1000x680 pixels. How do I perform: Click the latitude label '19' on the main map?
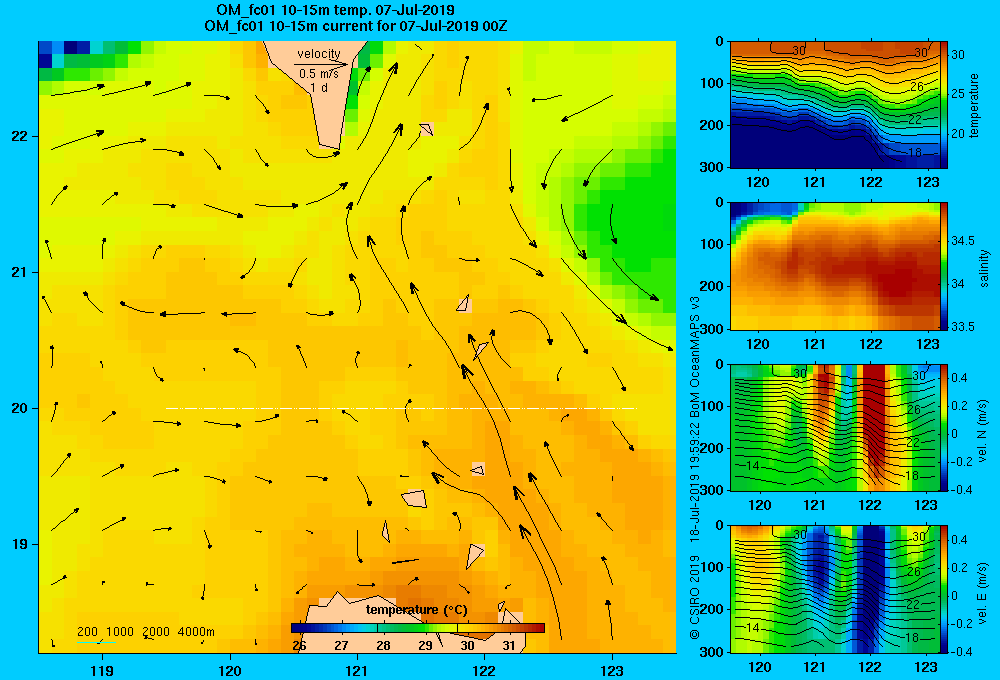(19, 544)
